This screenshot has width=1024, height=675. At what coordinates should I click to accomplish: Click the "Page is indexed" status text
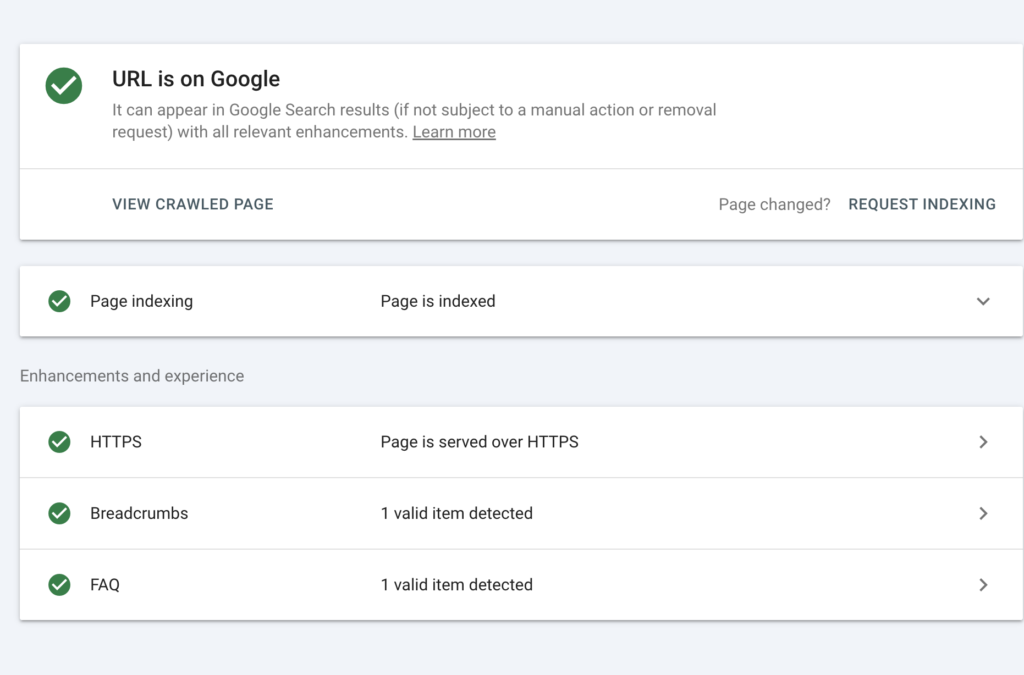coord(437,301)
